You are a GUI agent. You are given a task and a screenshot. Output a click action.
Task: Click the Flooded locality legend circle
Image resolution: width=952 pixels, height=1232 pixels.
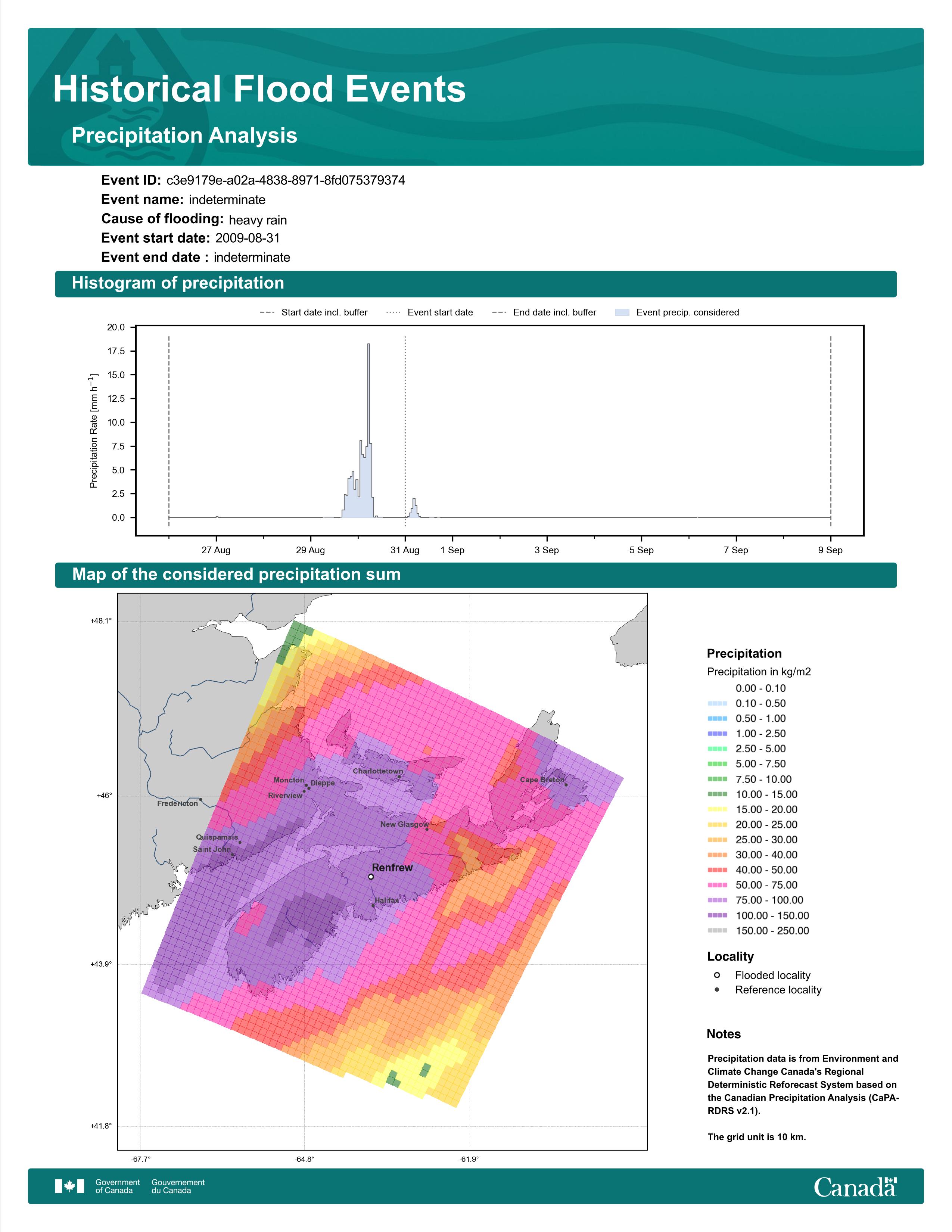[x=717, y=975]
